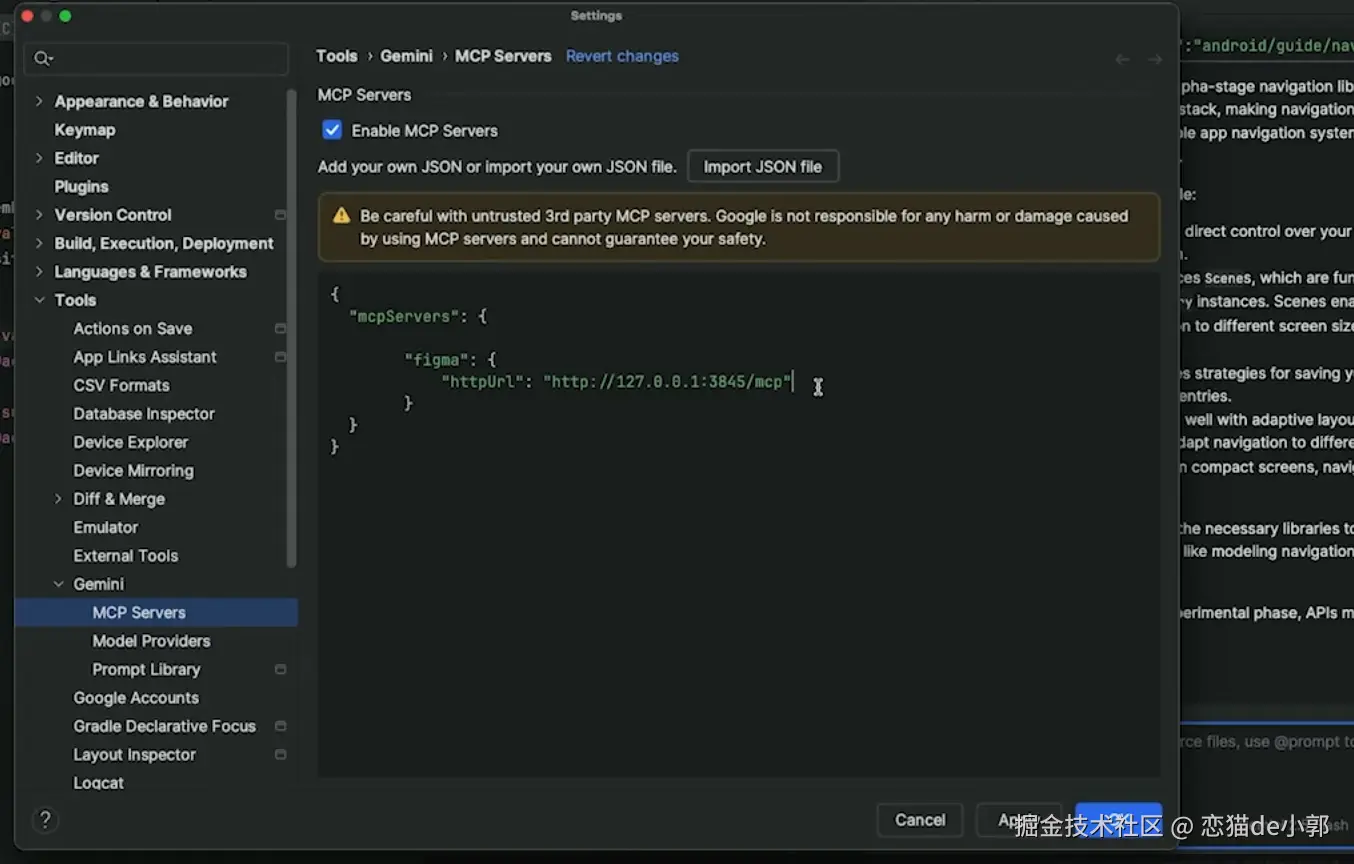Click the forward navigation arrow in Settings
Image resolution: width=1354 pixels, height=864 pixels.
(1155, 60)
